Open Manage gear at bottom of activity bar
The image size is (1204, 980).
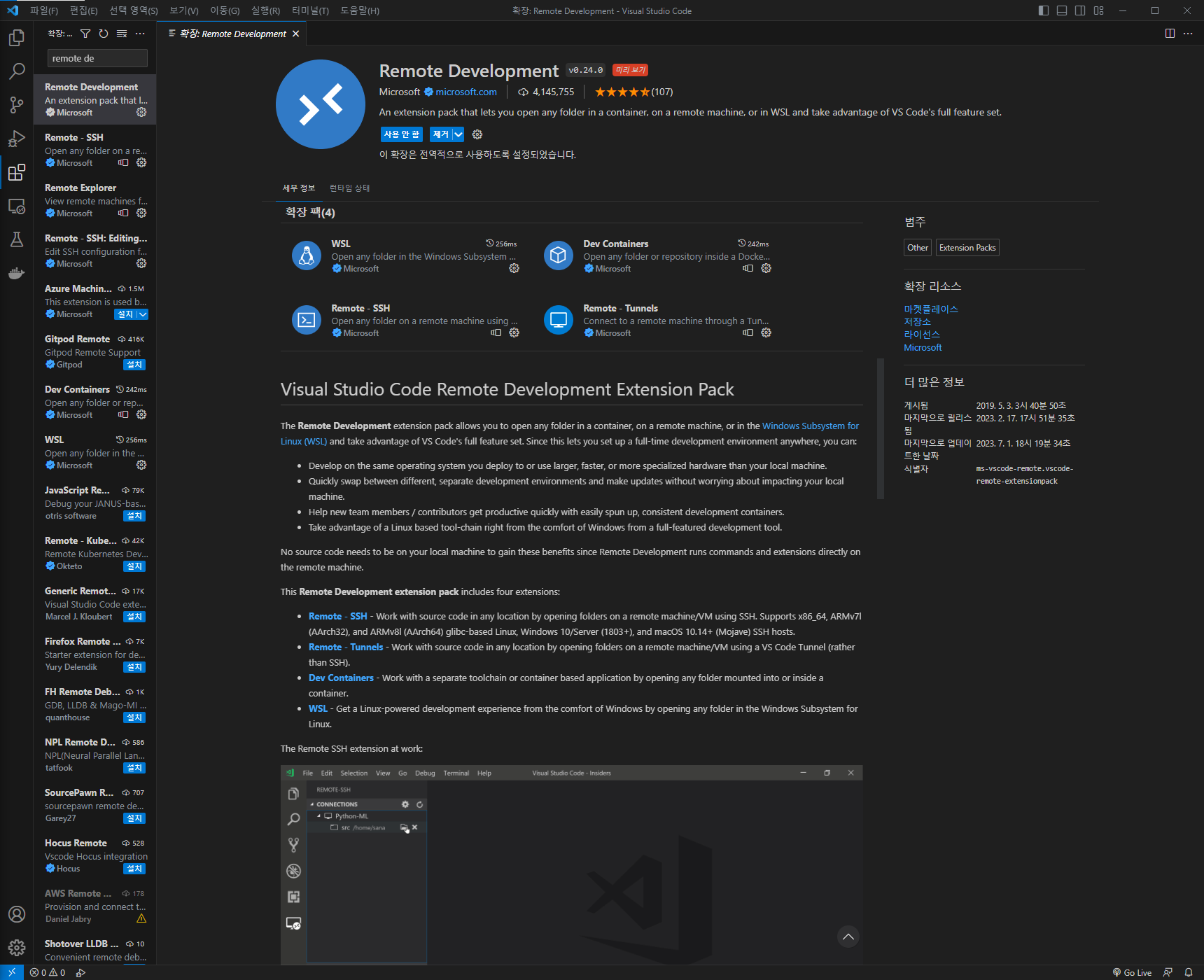pyautogui.click(x=17, y=948)
